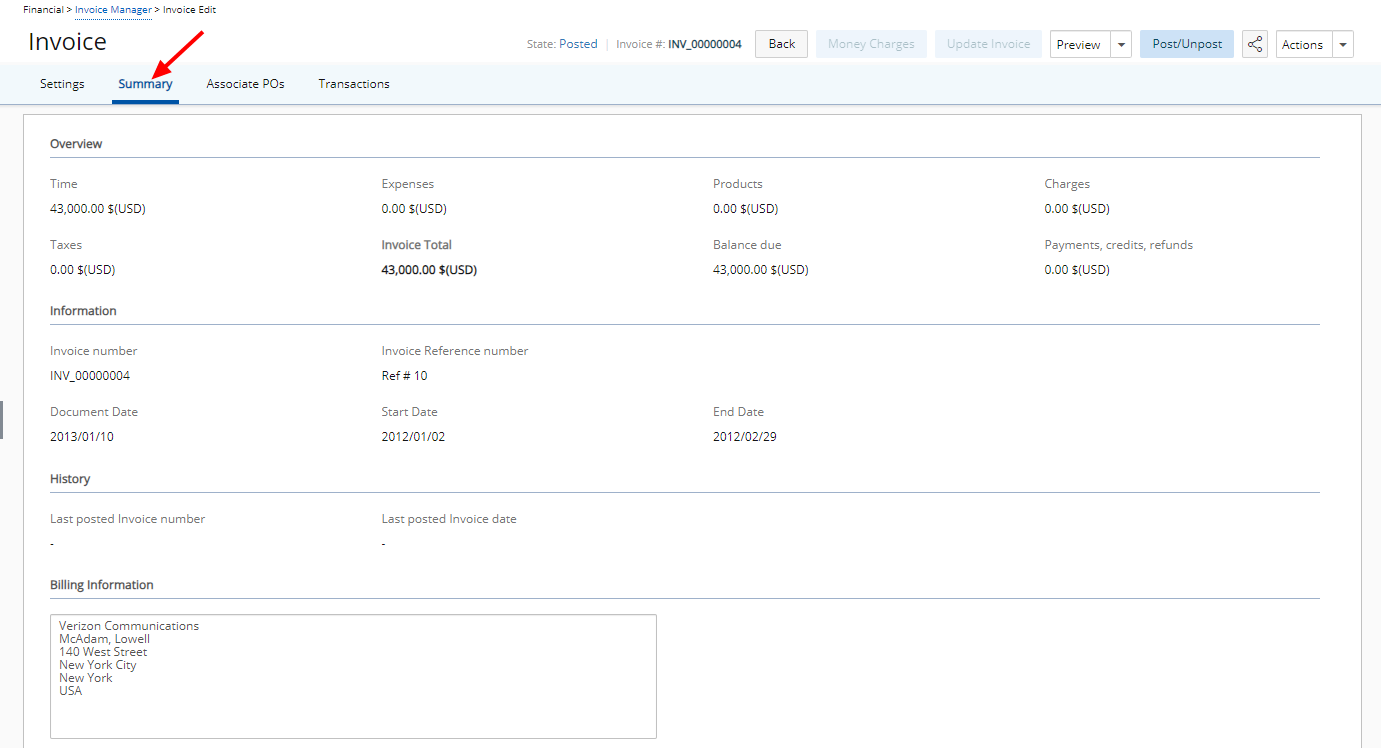Click the McAdam, Lowell address line
This screenshot has height=748, width=1381.
click(x=104, y=639)
